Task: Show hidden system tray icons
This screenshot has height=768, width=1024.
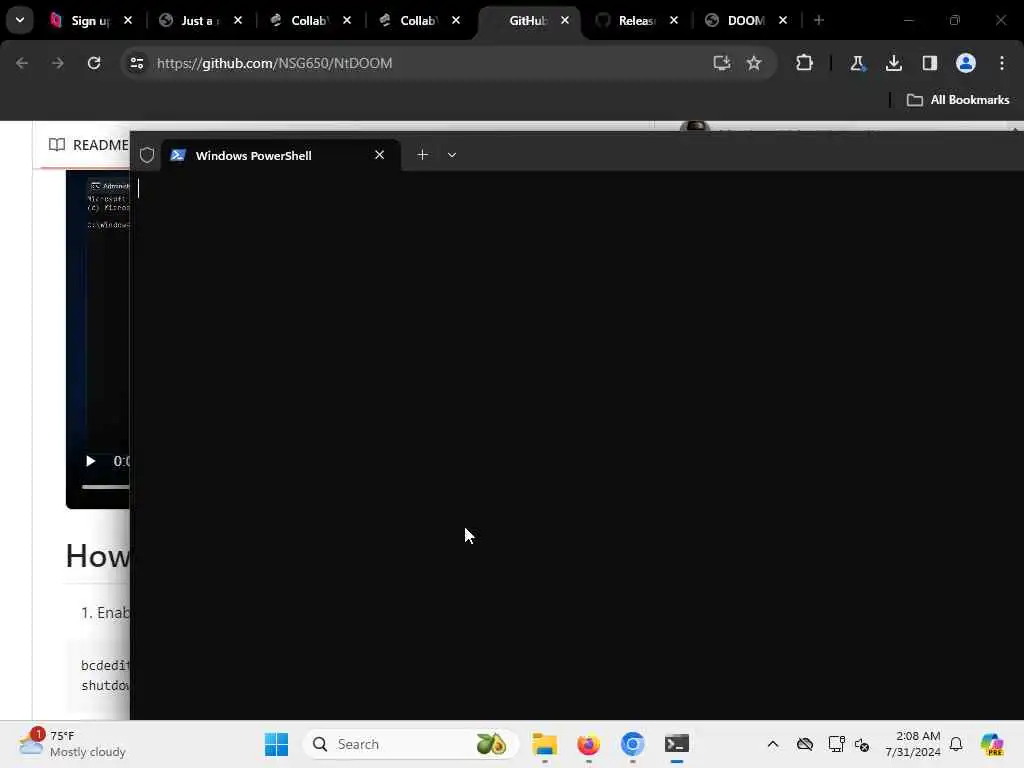Action: (x=773, y=744)
